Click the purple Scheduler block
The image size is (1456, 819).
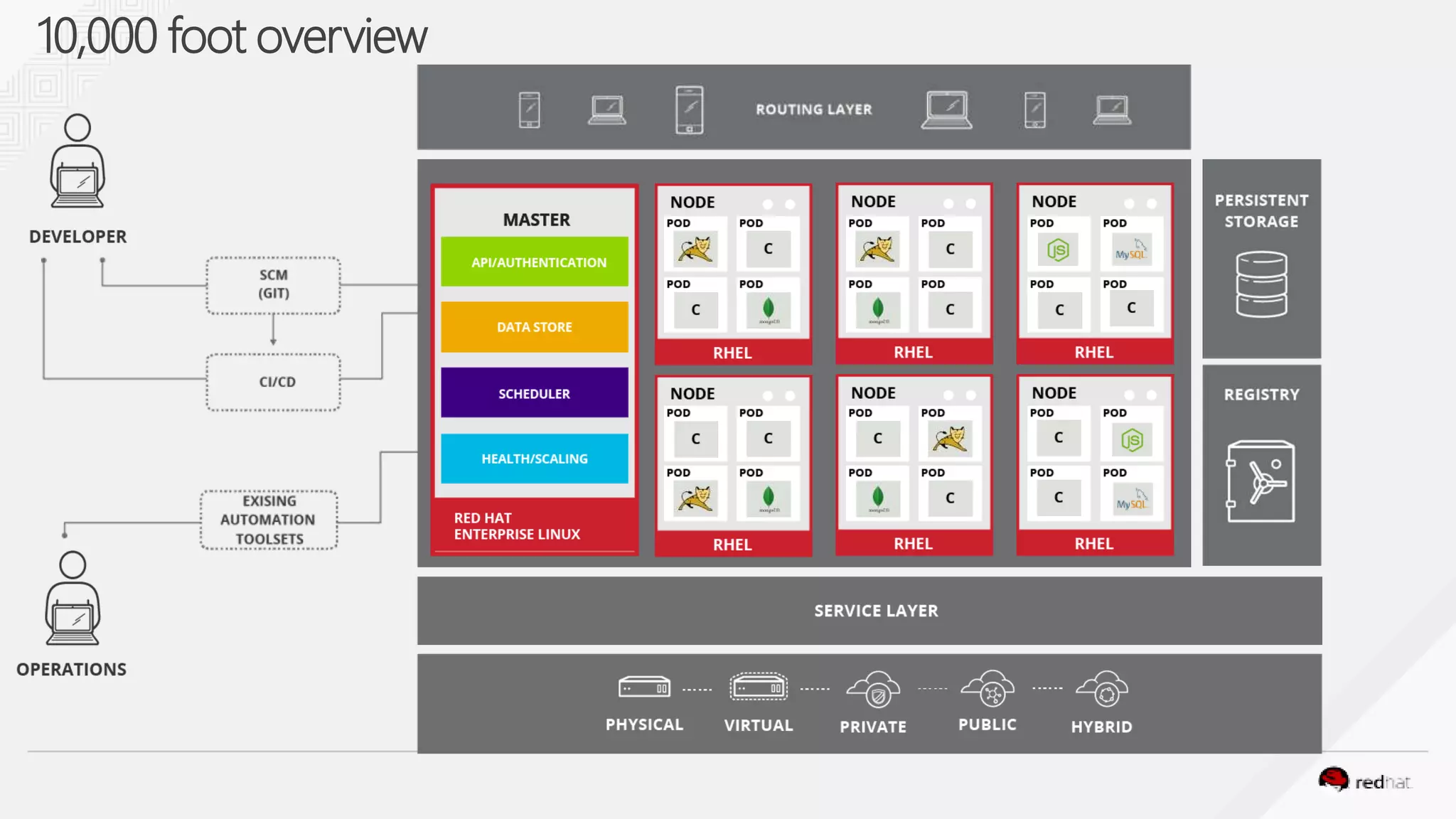coord(535,392)
